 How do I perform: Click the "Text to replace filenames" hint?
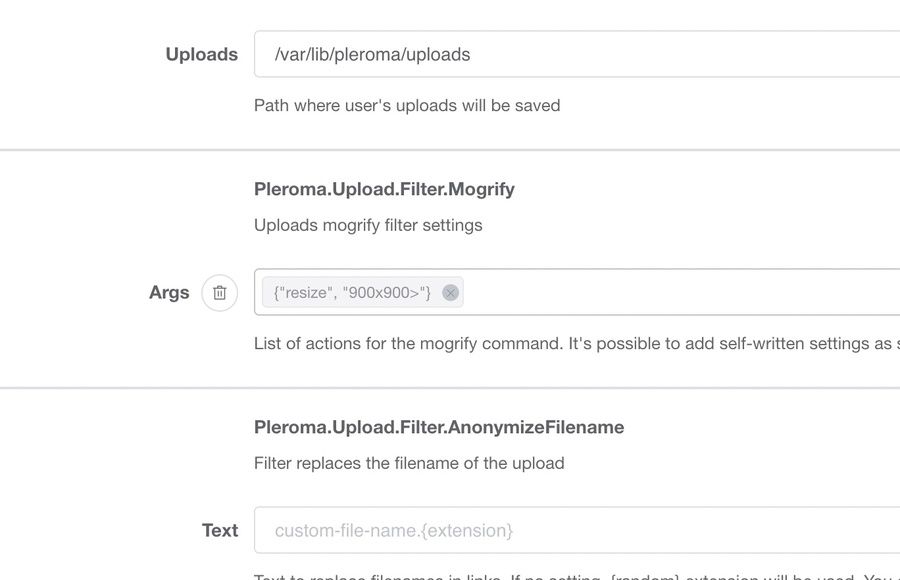tap(577, 576)
